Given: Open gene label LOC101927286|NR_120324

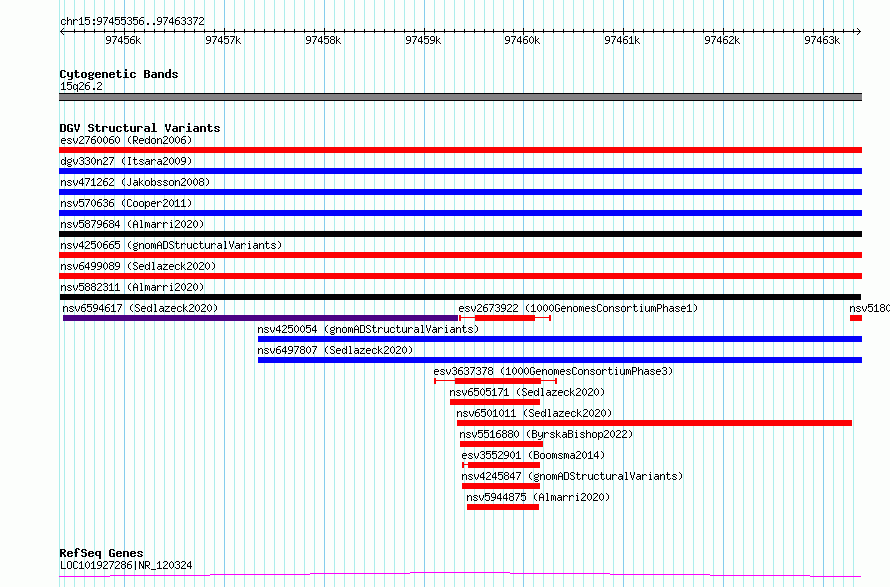Looking at the screenshot, I should pyautogui.click(x=126, y=565).
